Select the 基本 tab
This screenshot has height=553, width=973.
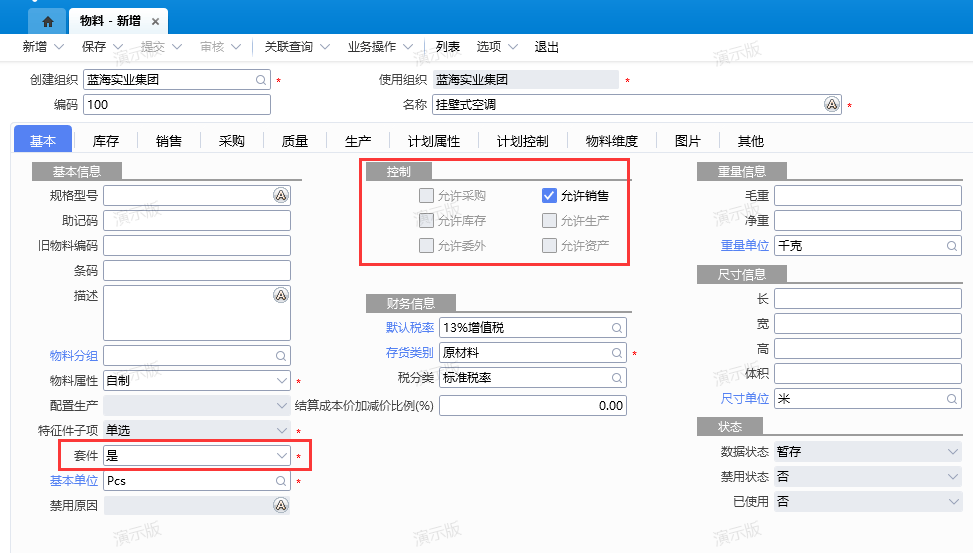(x=43, y=140)
